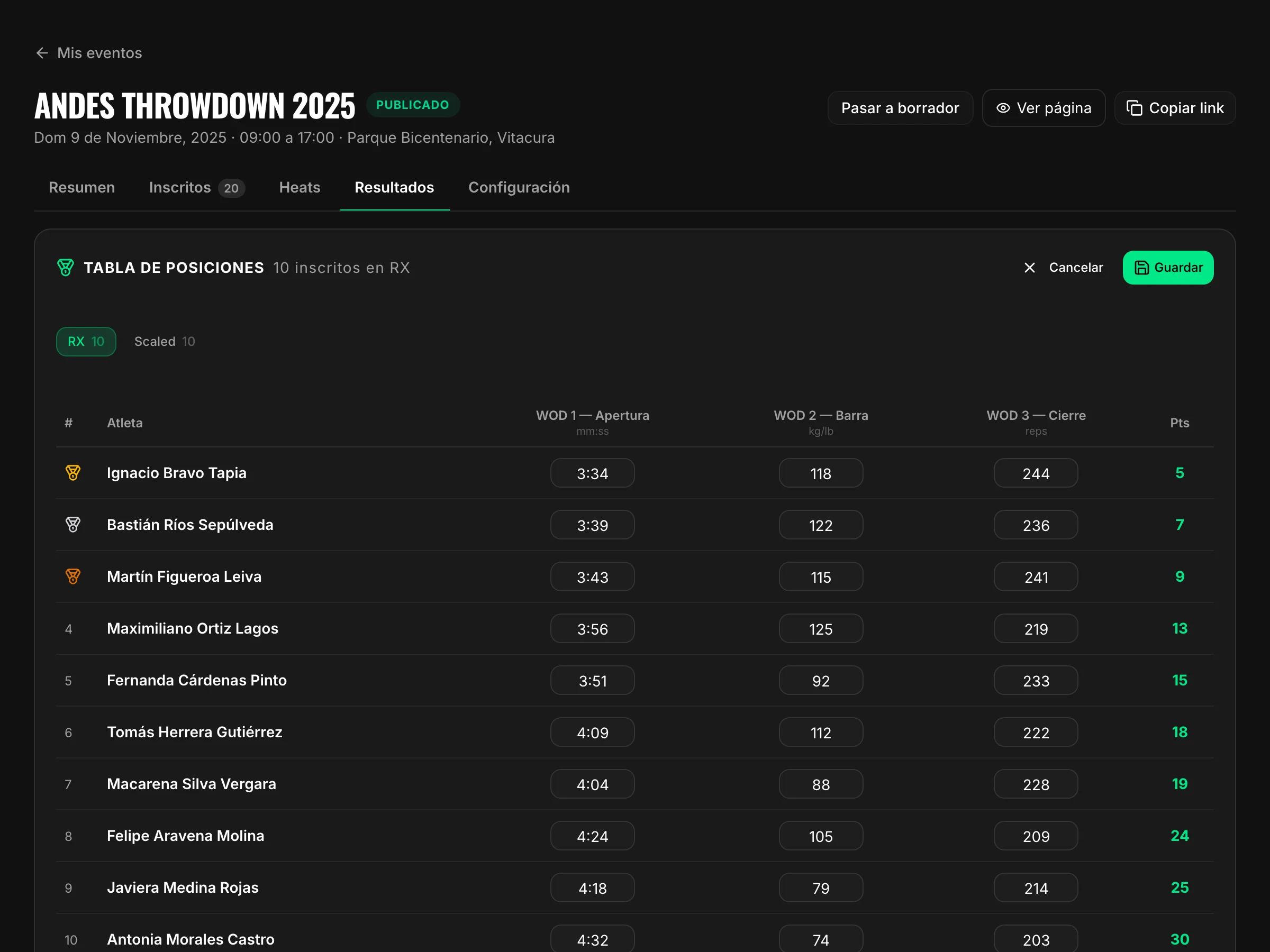Click the medal icon next to Tabla de Posiciones
Viewport: 1270px width, 952px height.
(66, 268)
